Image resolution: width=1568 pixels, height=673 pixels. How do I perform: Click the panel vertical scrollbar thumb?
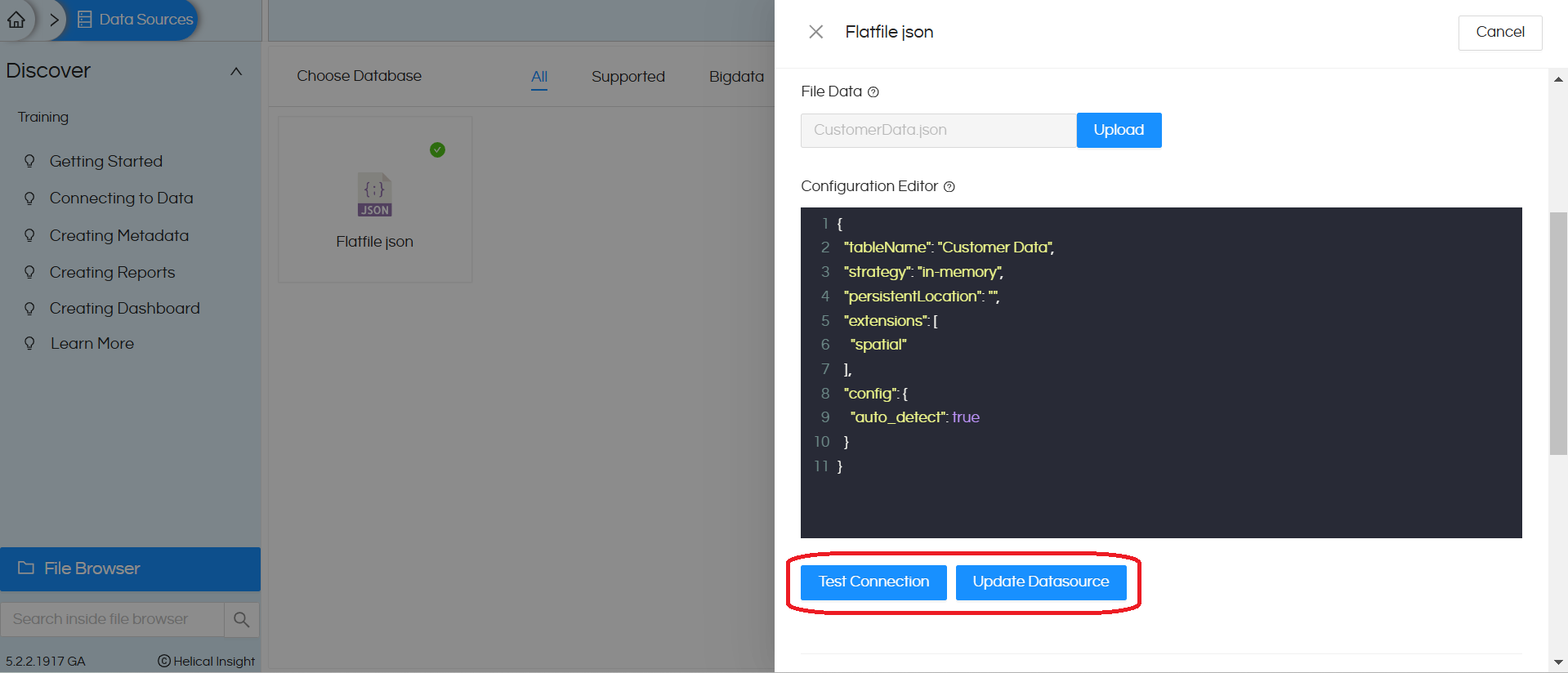tap(1558, 333)
